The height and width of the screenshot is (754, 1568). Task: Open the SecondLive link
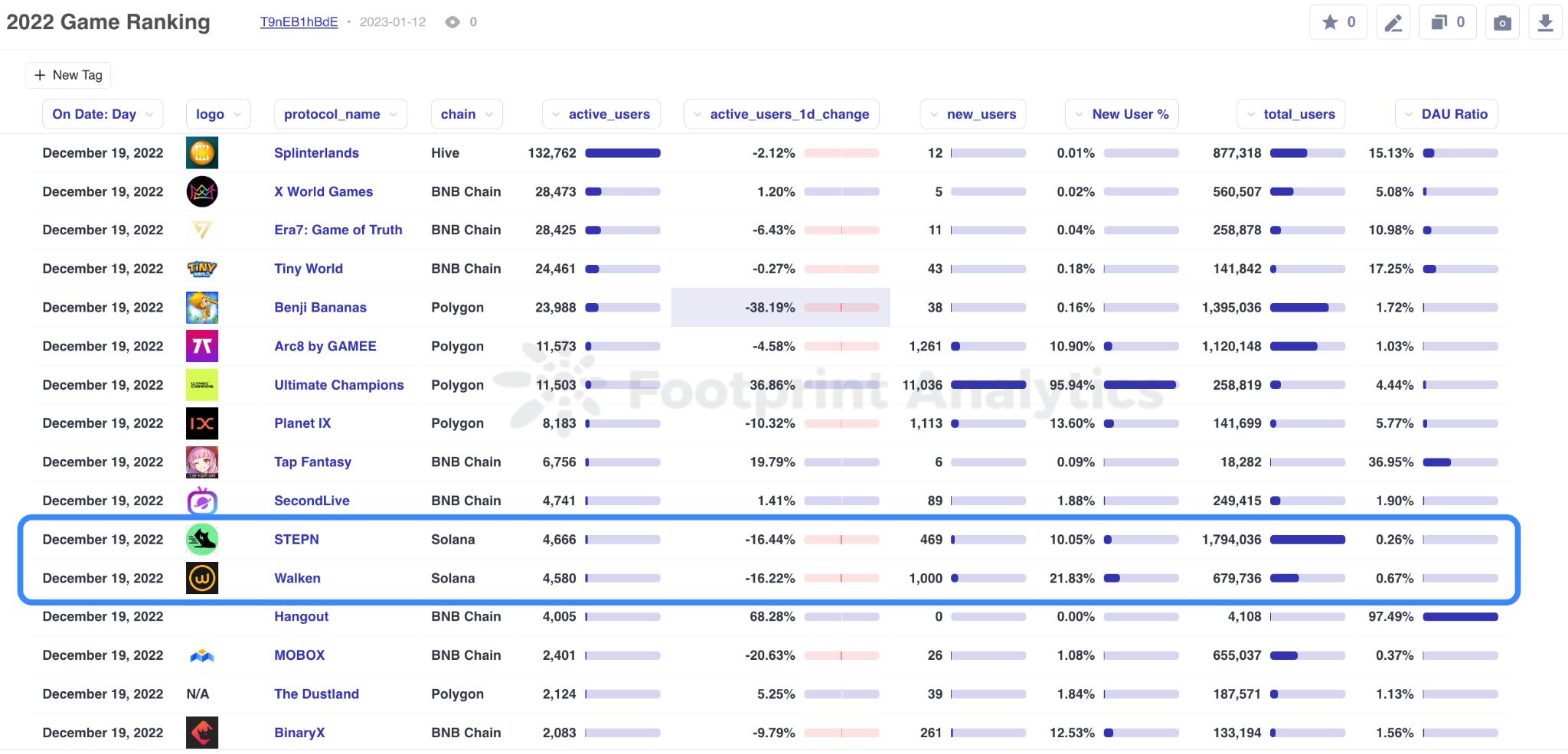pos(312,501)
